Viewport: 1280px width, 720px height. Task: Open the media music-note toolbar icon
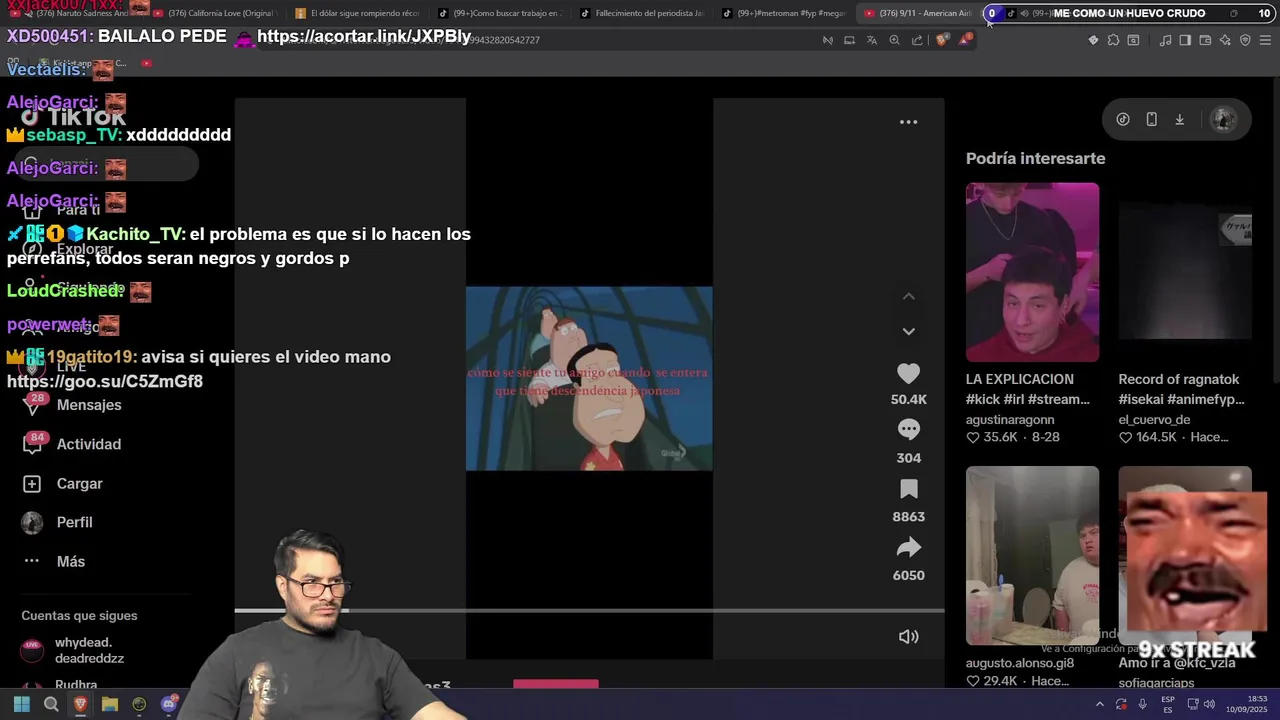coord(1165,40)
